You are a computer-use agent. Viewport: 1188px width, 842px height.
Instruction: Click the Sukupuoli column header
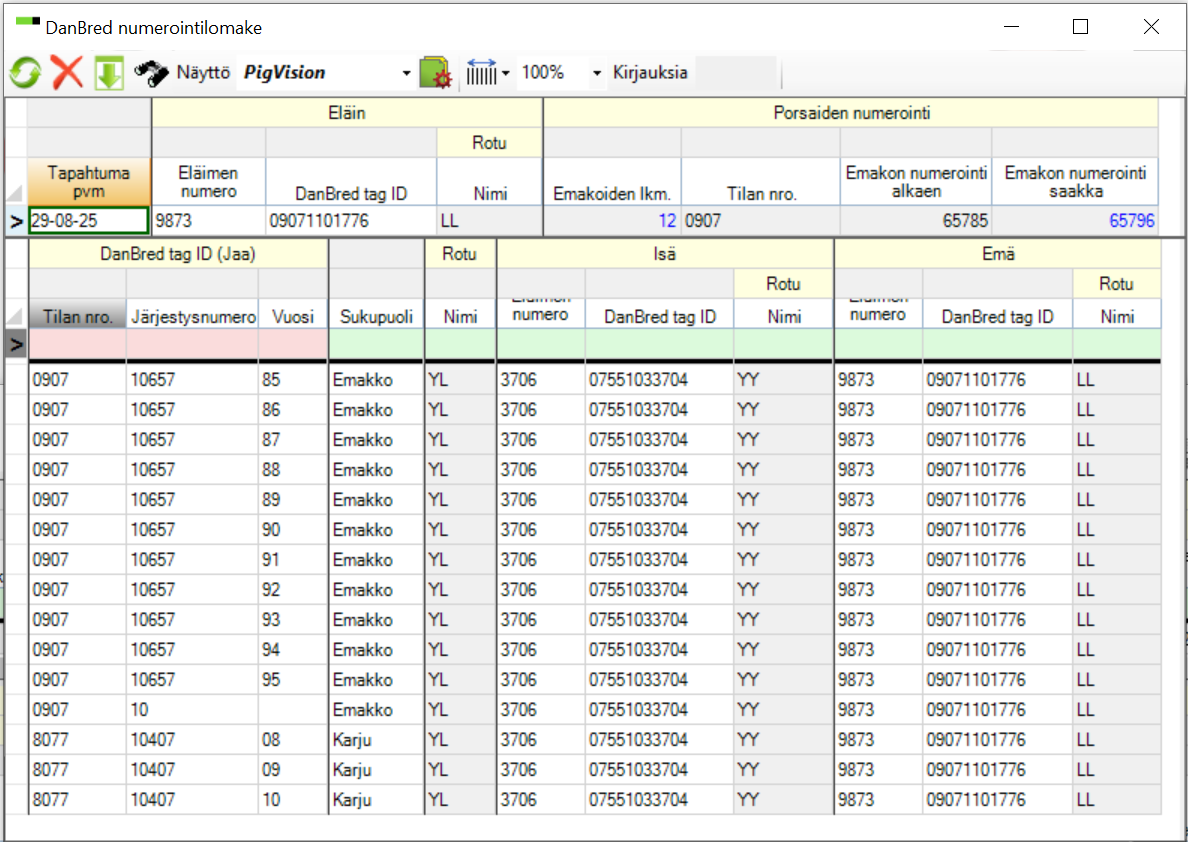(376, 314)
